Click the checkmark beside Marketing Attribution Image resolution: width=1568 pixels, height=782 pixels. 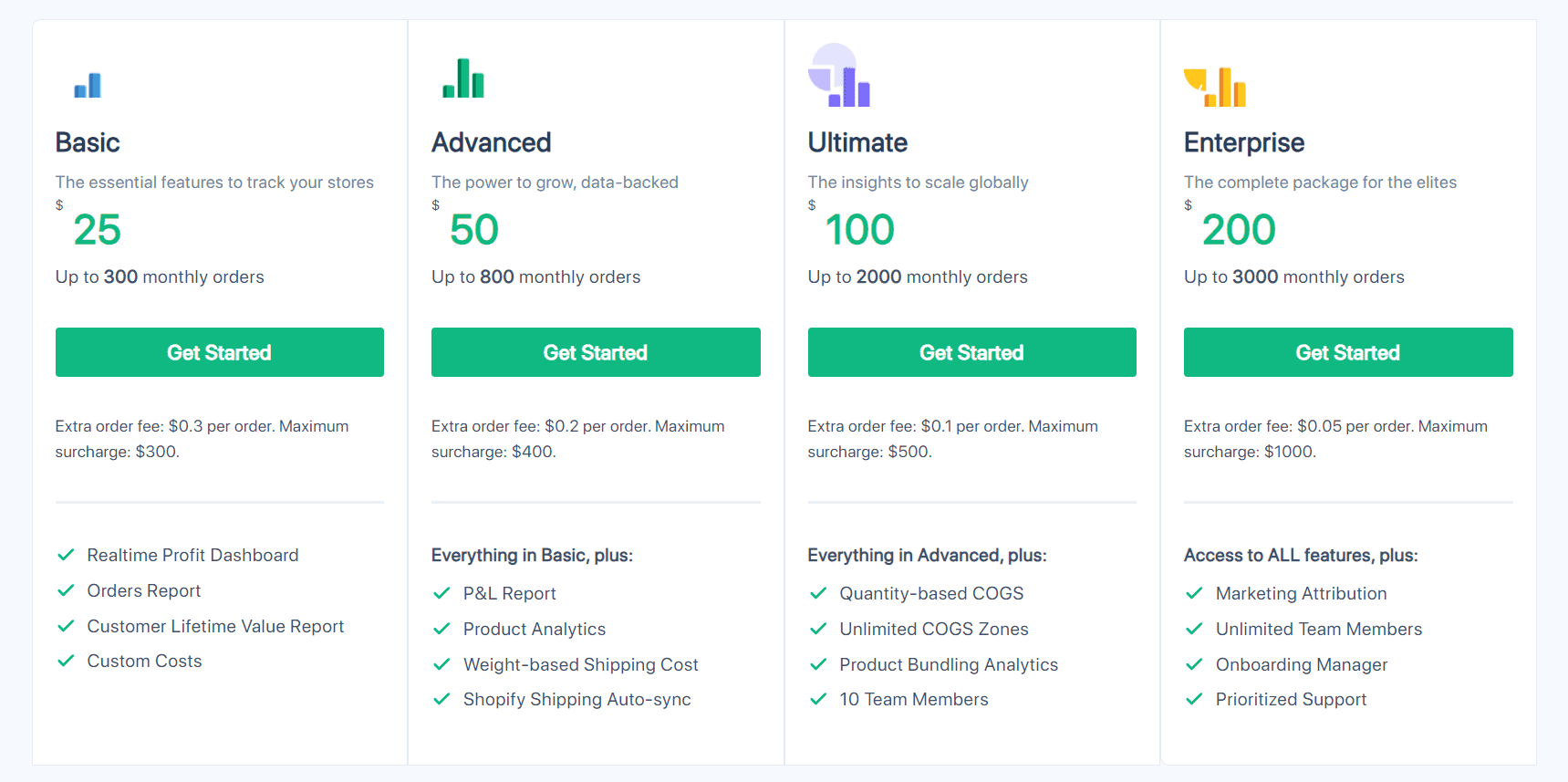1194,592
